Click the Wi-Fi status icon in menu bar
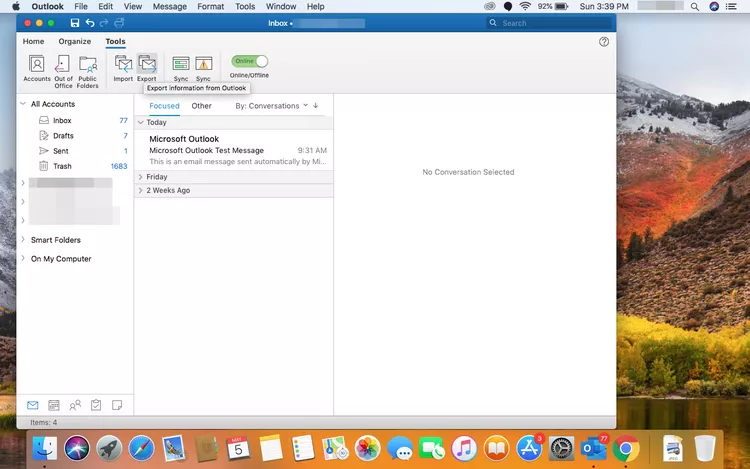The width and height of the screenshot is (750, 469). pos(525,7)
